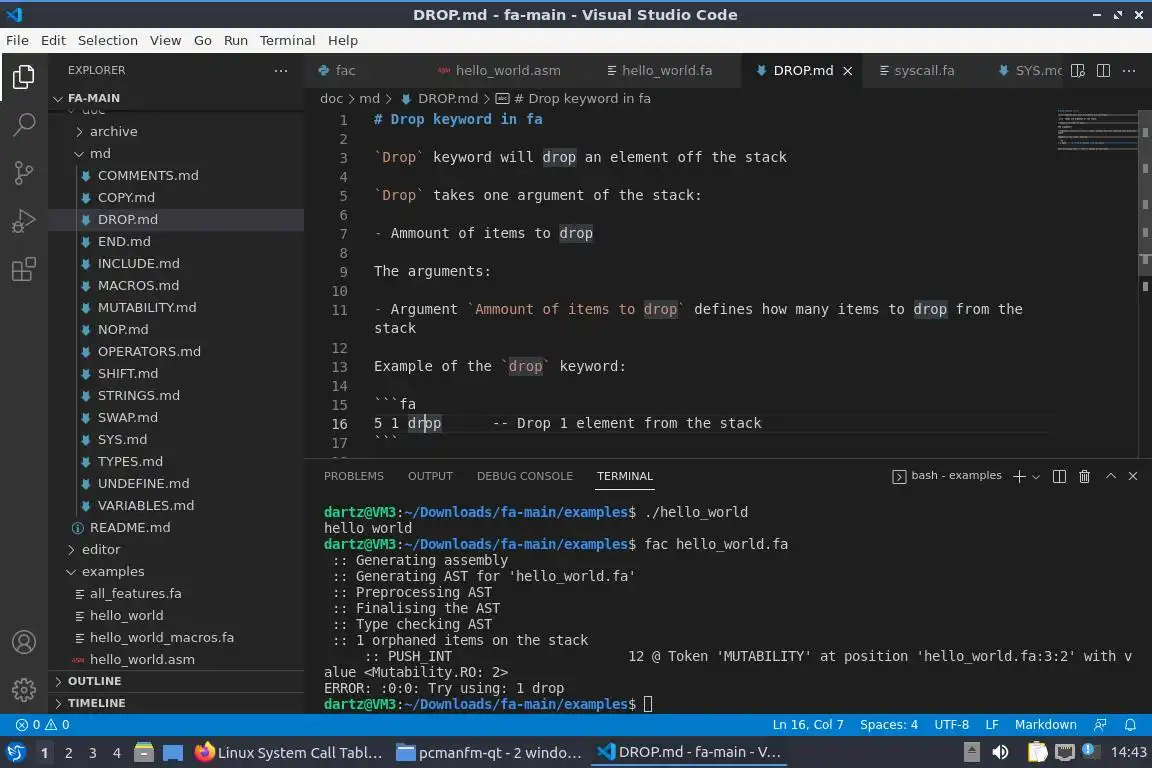Open all_features.fa in examples folder
The width and height of the screenshot is (1152, 768).
(x=176, y=594)
